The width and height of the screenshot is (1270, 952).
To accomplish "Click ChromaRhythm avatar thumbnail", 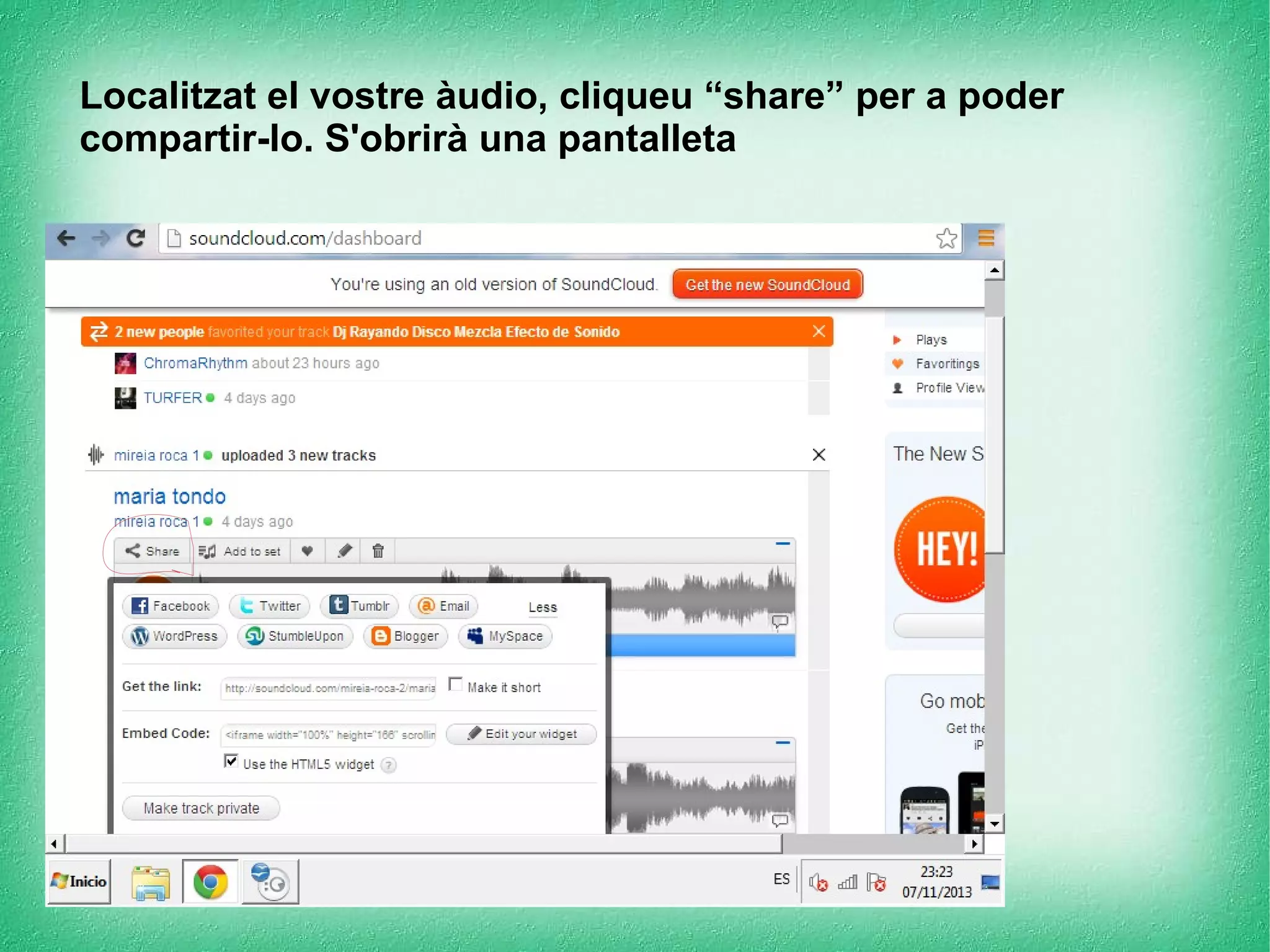I will pos(125,363).
